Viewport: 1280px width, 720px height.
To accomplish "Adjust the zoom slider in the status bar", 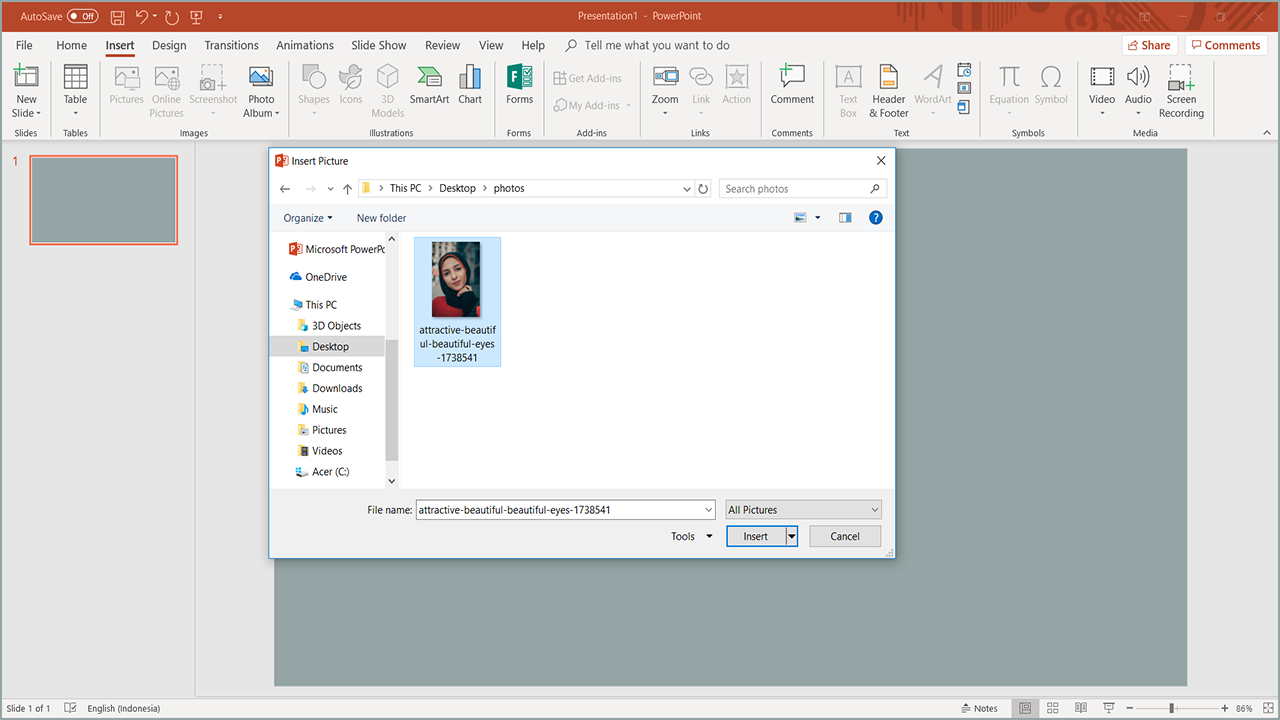I will click(1171, 708).
